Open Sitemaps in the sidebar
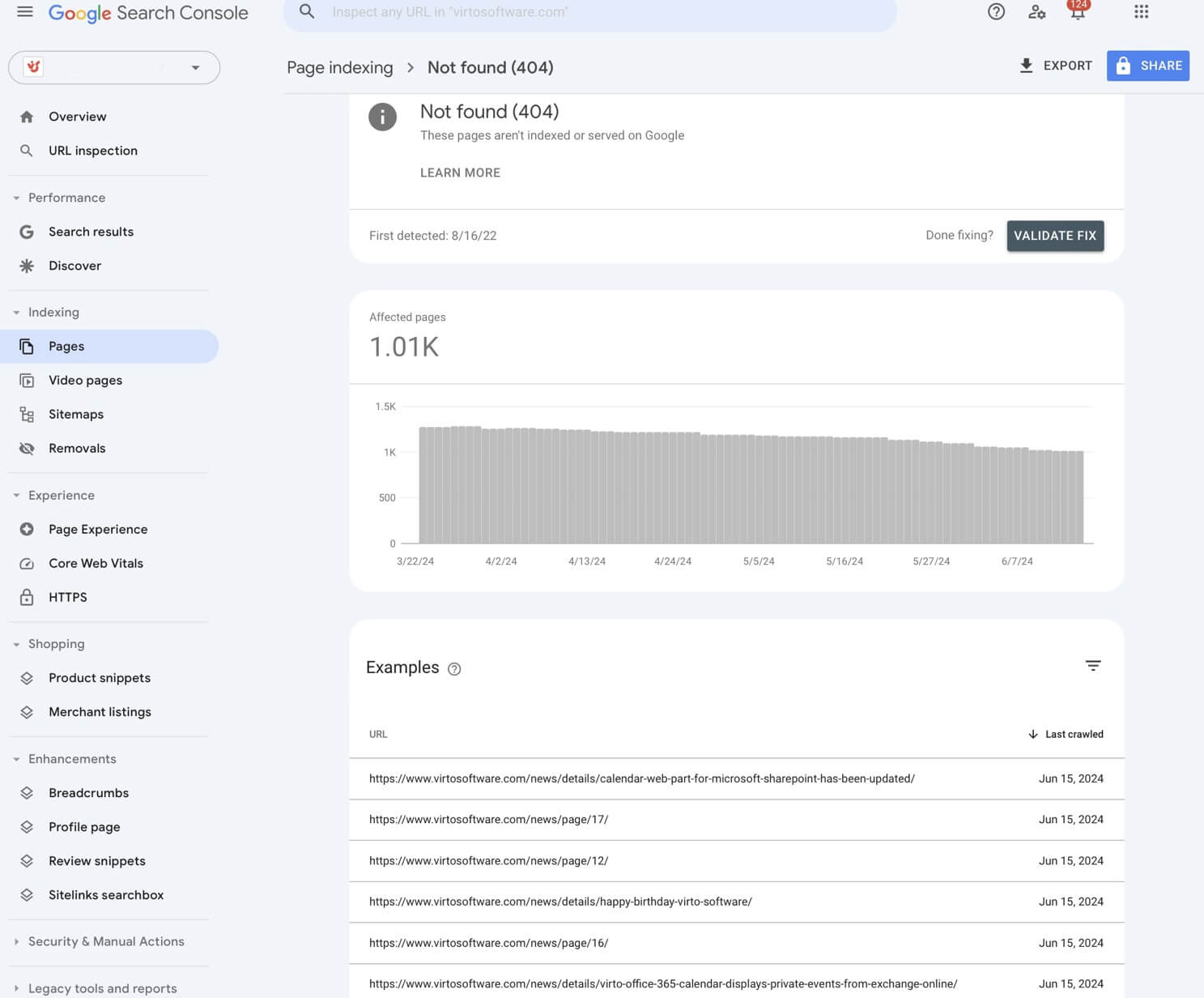1204x998 pixels. pyautogui.click(x=75, y=414)
